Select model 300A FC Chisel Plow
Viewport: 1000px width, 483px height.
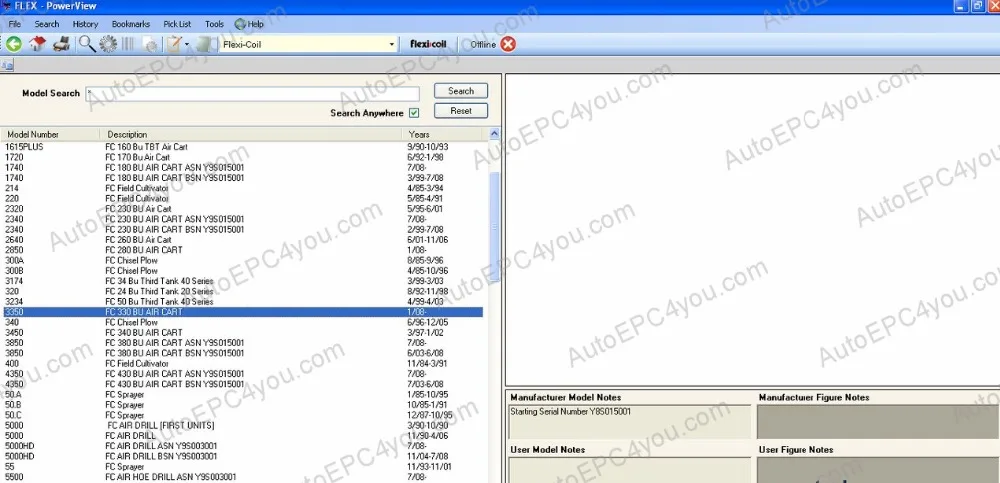[x=242, y=260]
